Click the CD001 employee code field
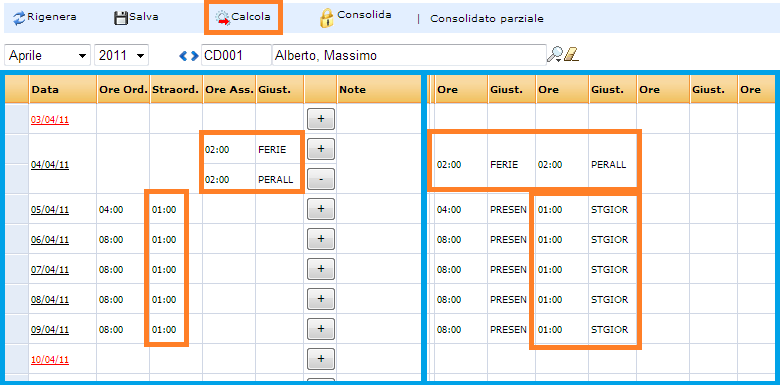The height and width of the screenshot is (385, 780). click(x=236, y=55)
